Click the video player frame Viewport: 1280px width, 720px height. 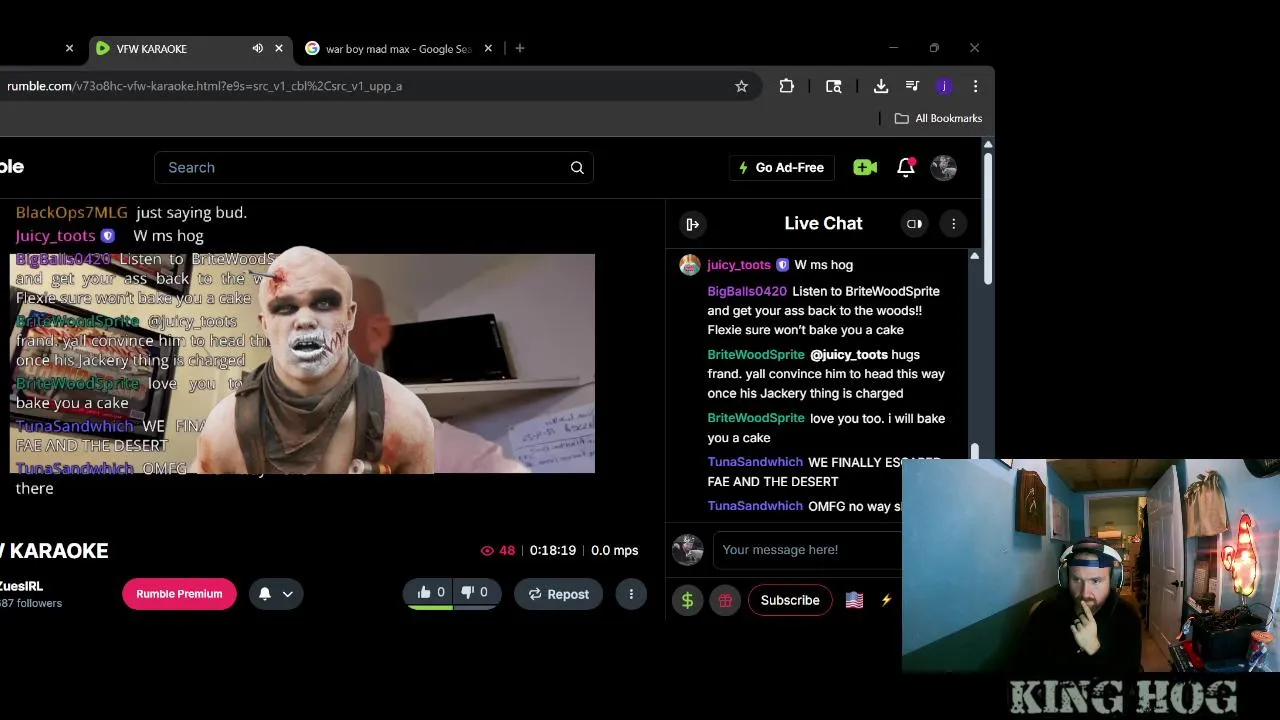coord(302,363)
